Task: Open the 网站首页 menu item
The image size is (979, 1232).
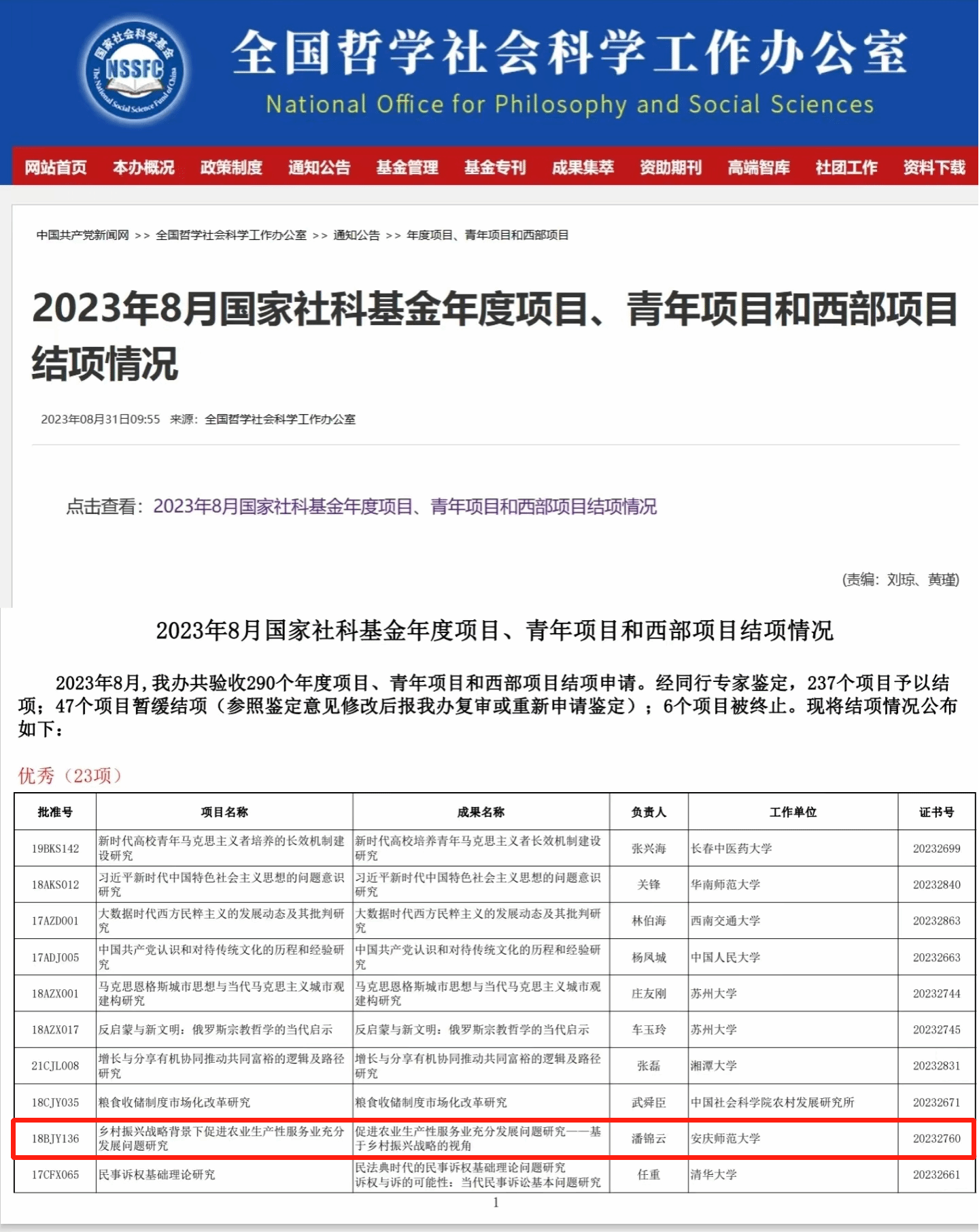Action: [x=56, y=167]
